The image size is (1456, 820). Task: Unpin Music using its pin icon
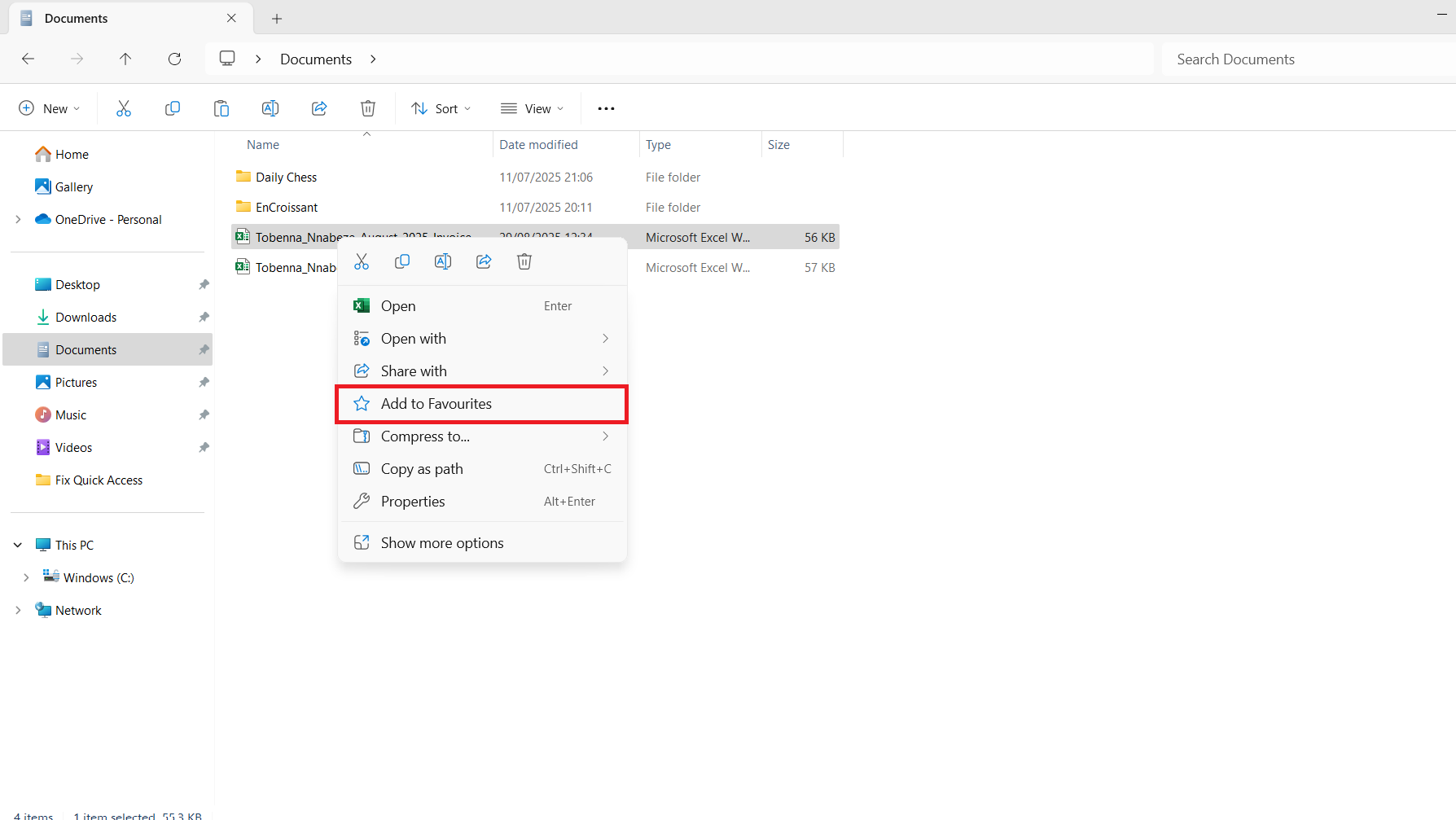point(204,414)
